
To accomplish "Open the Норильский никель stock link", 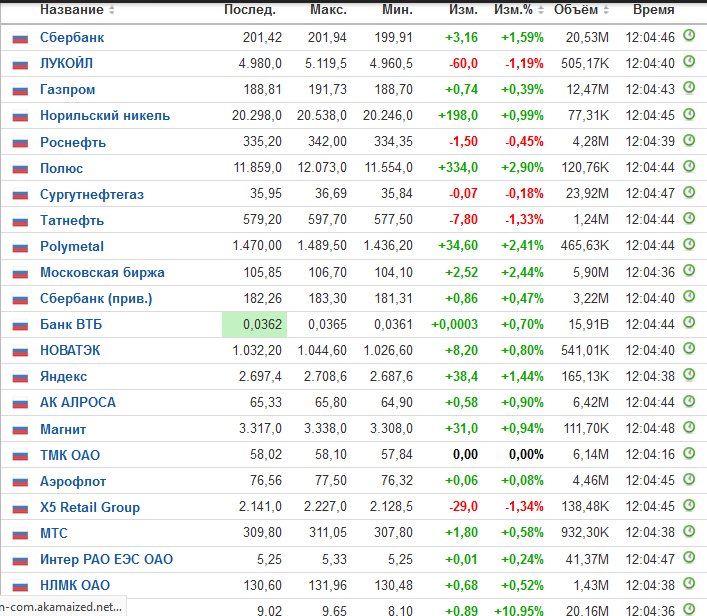I will 105,115.
